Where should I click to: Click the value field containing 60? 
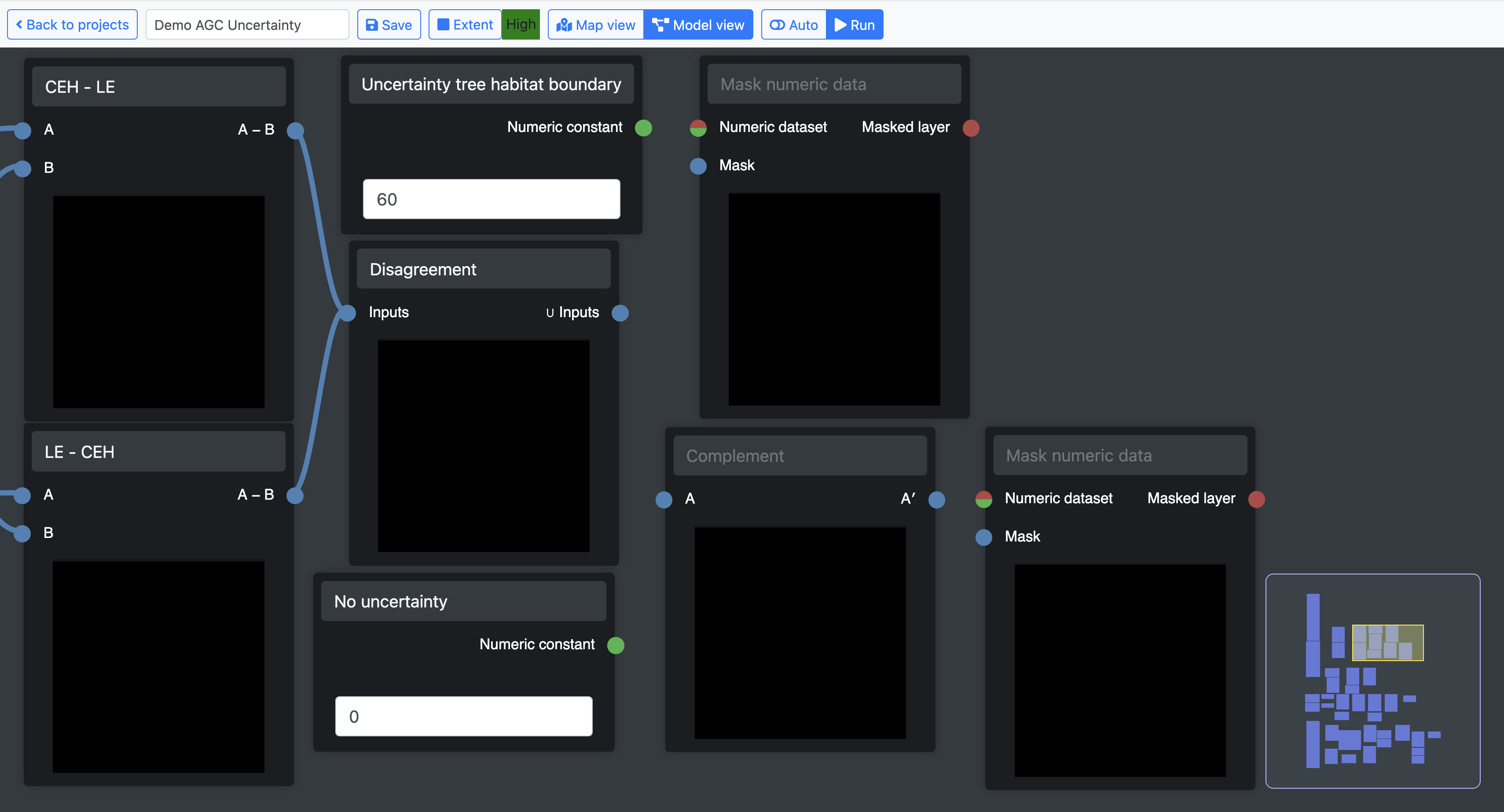tap(491, 199)
